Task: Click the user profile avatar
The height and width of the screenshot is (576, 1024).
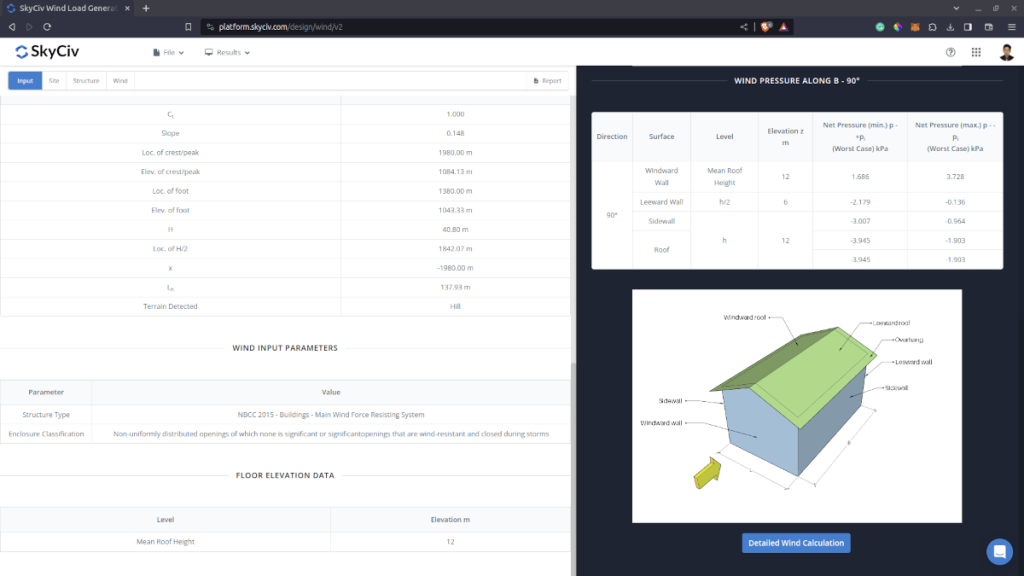Action: tap(1006, 52)
